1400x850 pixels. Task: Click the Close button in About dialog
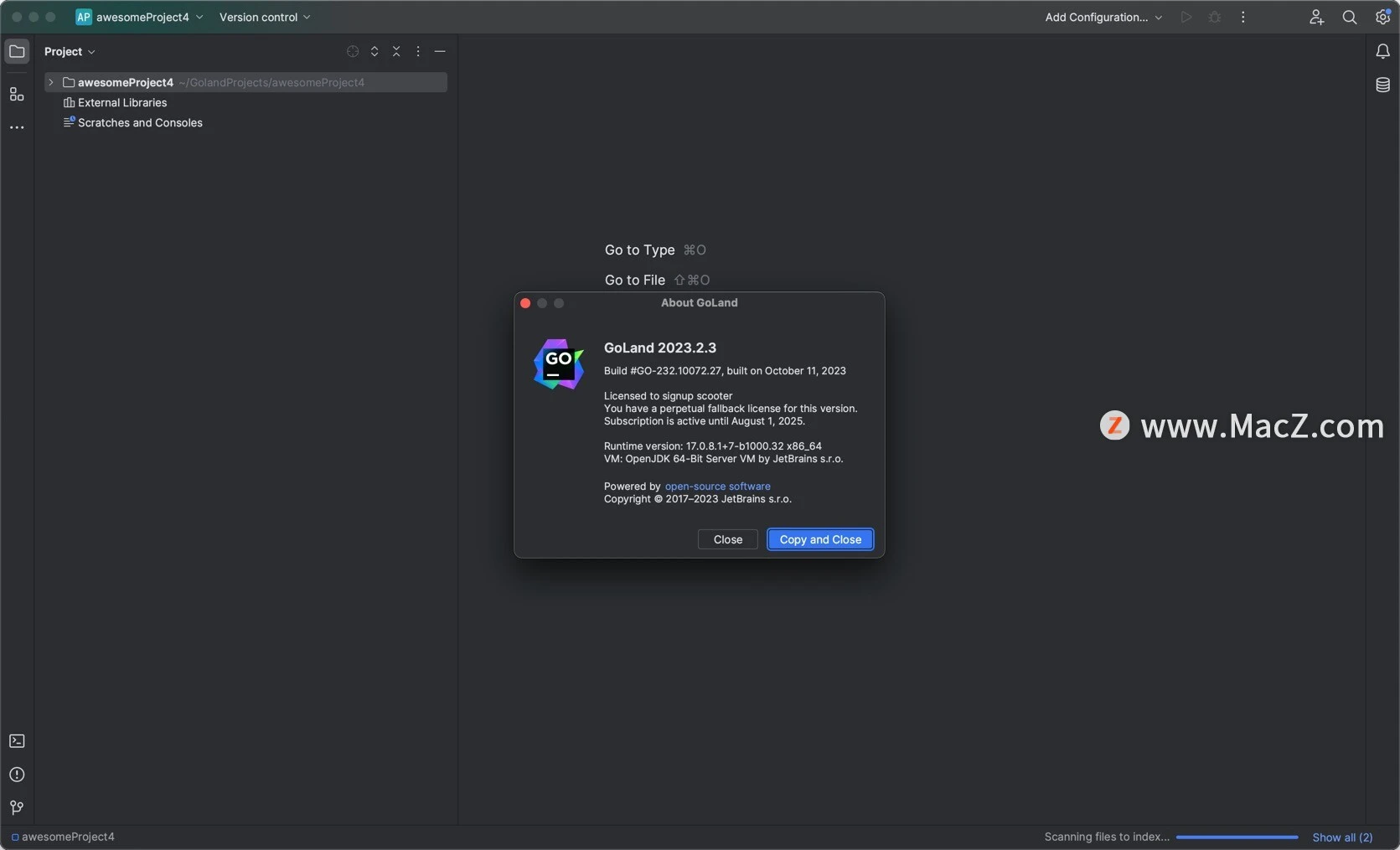728,539
